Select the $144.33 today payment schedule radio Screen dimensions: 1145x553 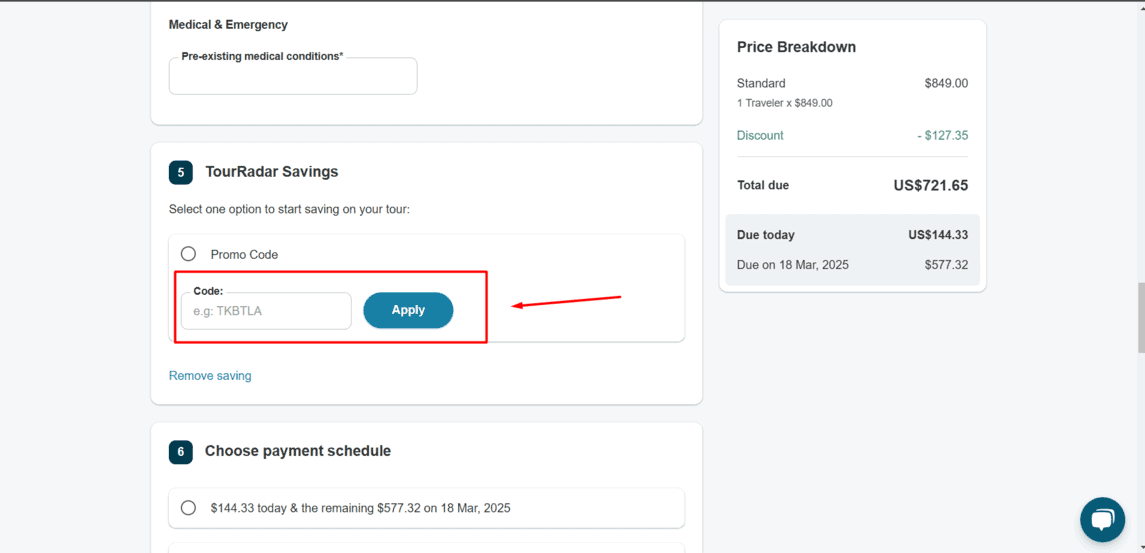click(188, 508)
